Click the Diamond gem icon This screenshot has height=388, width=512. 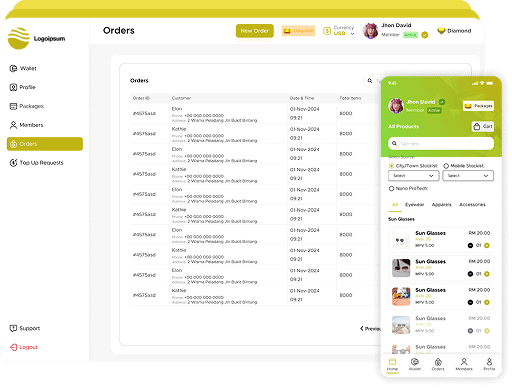(441, 31)
